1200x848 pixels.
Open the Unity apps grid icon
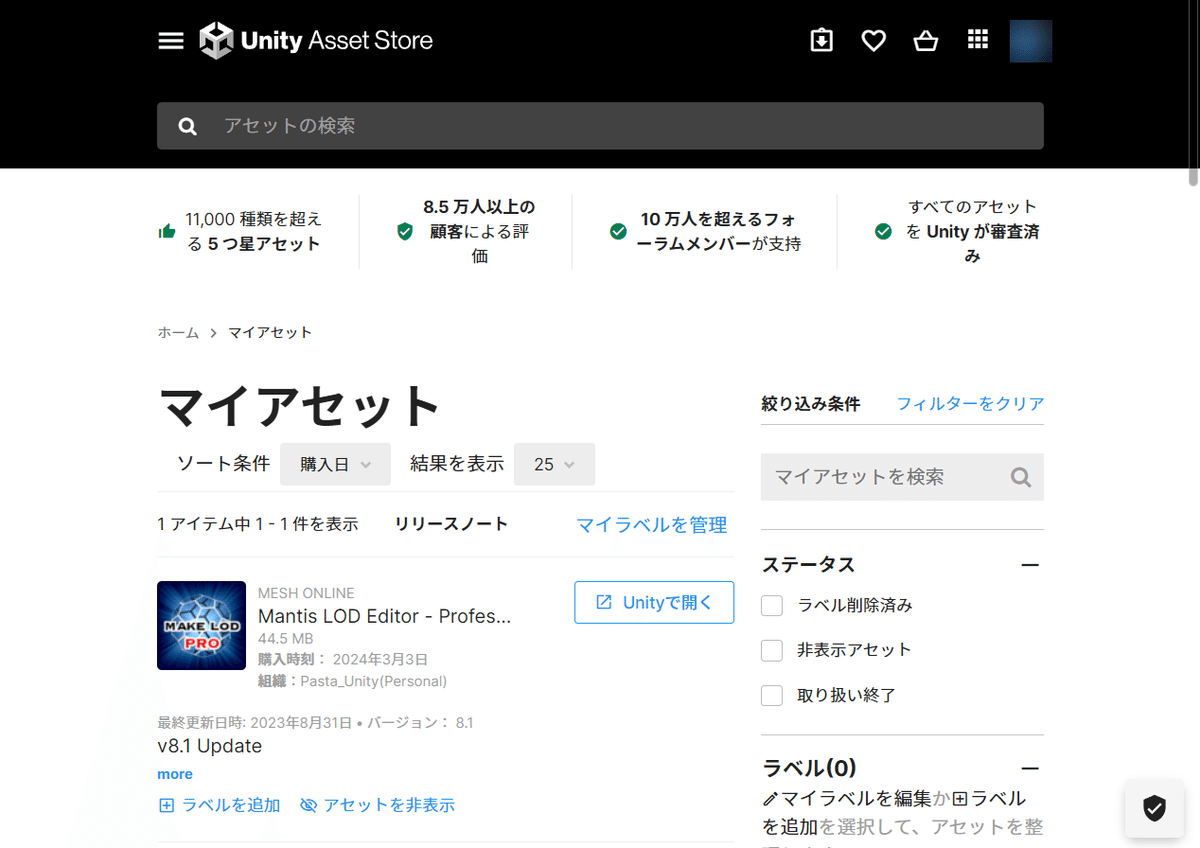click(977, 40)
